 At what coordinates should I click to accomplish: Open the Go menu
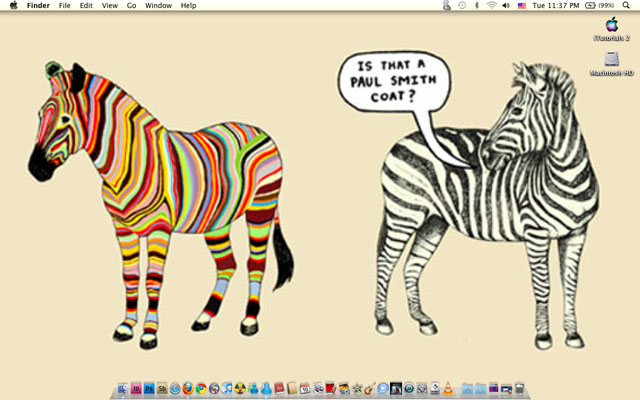(131, 5)
